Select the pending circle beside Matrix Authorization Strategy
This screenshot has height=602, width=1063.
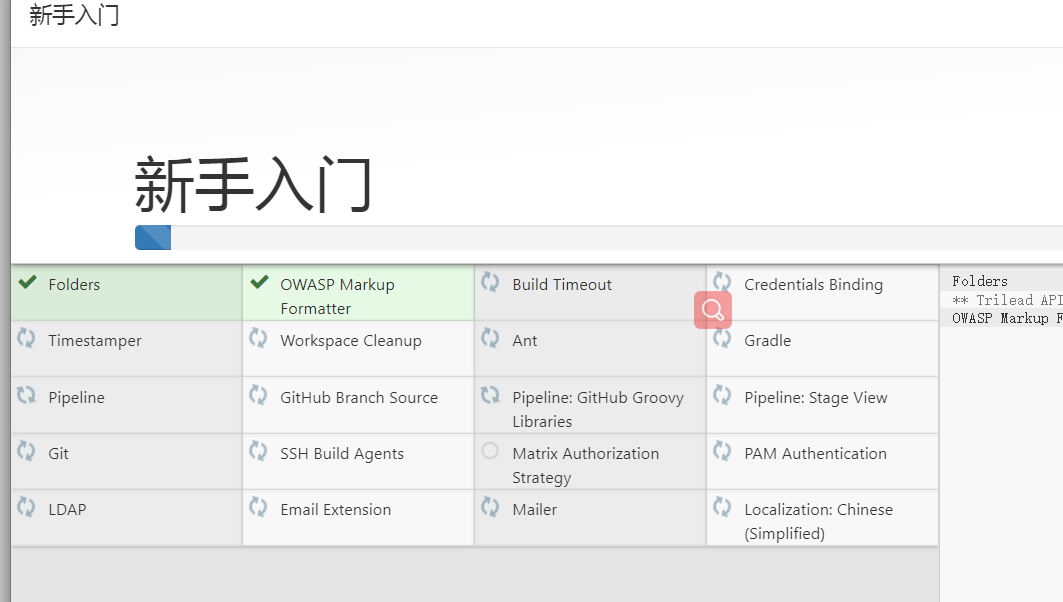point(490,450)
